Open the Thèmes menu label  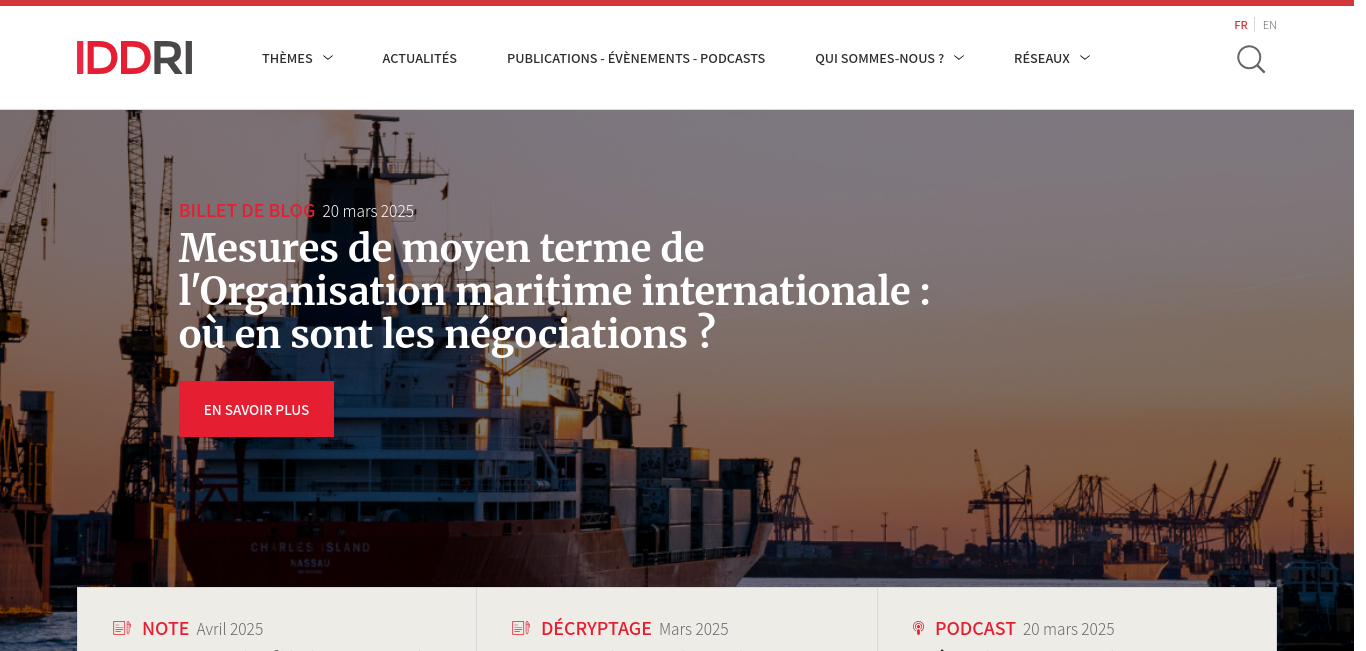tap(287, 58)
